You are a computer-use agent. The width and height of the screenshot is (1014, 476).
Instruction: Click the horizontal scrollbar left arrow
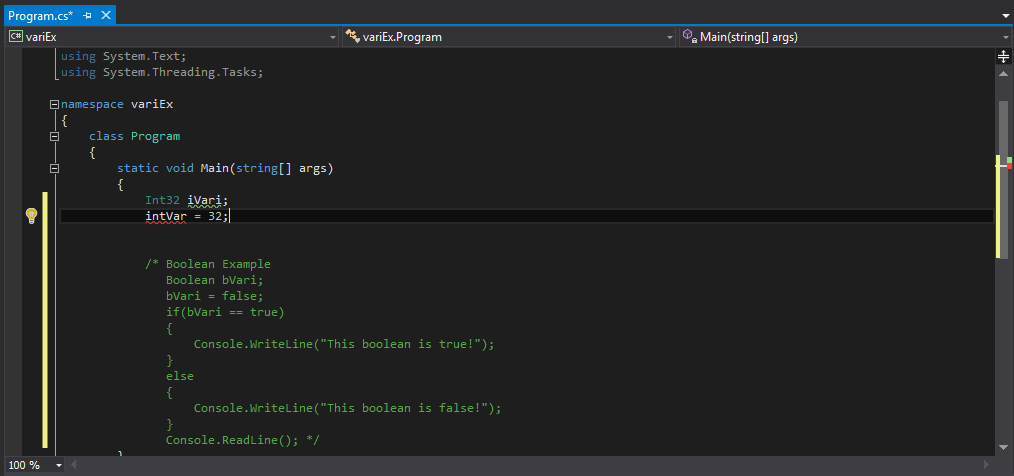click(x=73, y=465)
